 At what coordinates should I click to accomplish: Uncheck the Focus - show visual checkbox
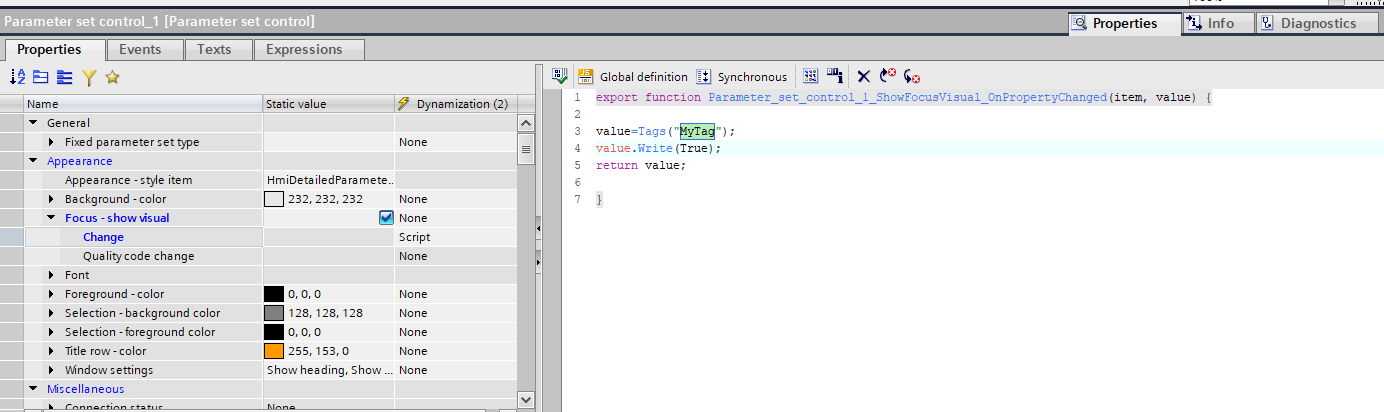(x=386, y=218)
